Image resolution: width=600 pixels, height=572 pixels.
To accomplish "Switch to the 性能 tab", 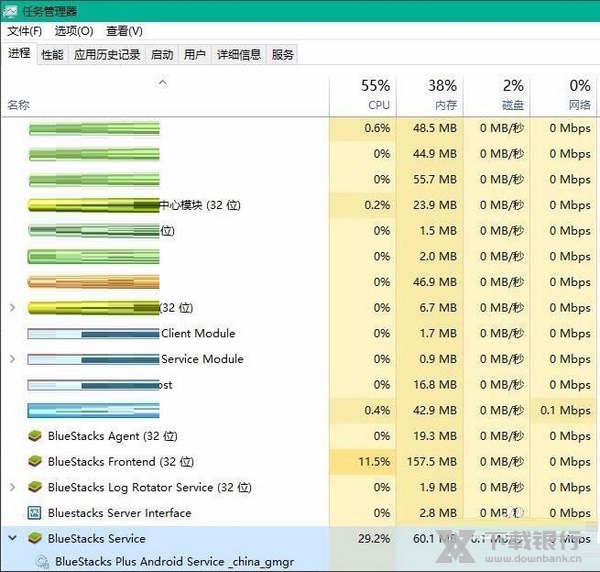I will click(52, 55).
